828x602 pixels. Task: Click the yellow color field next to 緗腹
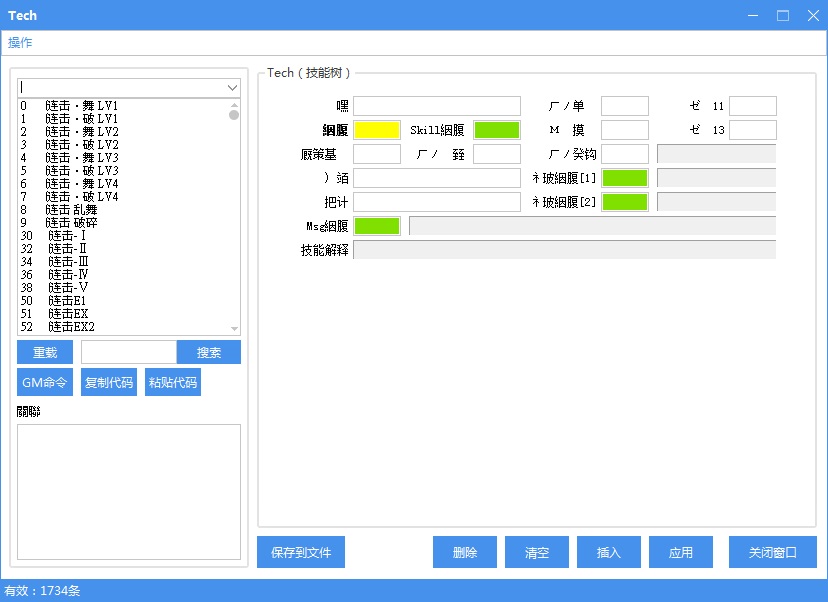point(377,130)
